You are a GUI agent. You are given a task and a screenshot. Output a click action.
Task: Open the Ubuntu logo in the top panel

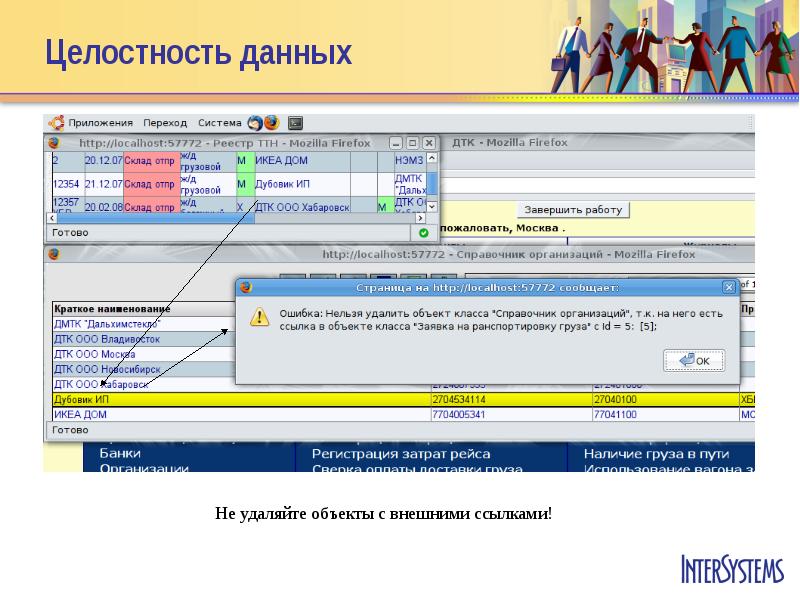(x=57, y=123)
